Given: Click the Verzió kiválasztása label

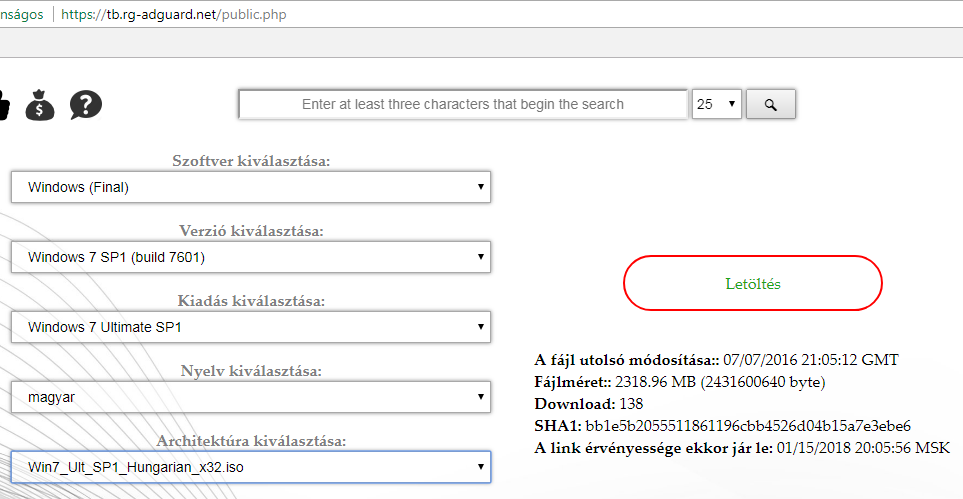Looking at the screenshot, I should 251,231.
